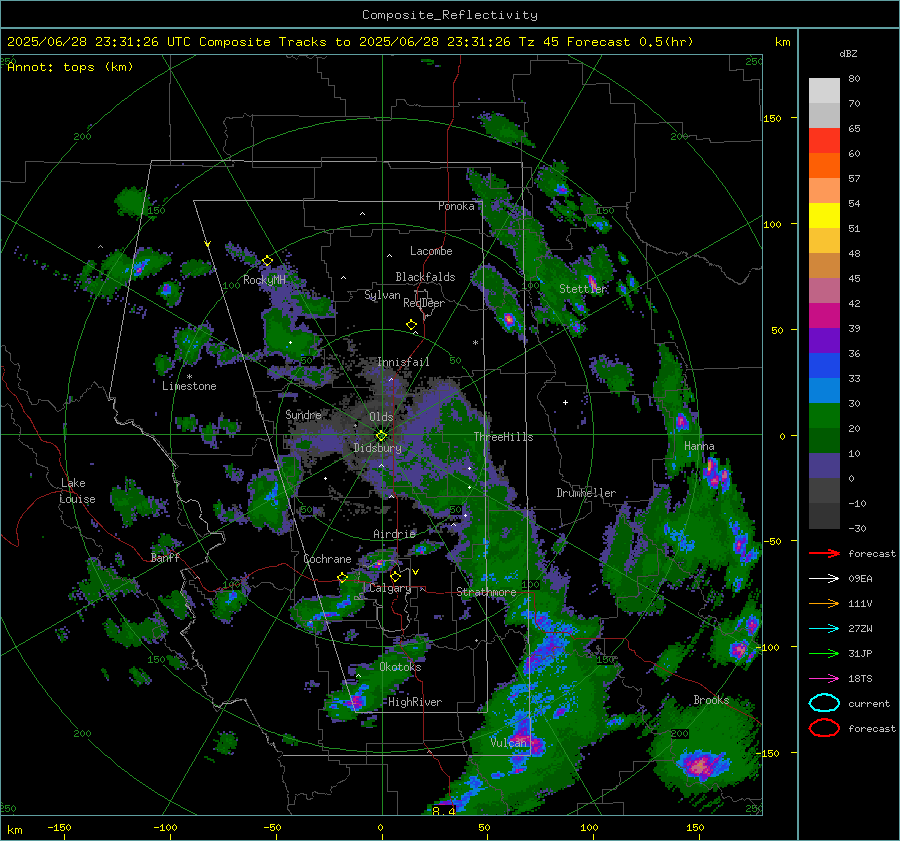Click the red 60-65 dBZ color band
Viewport: 900px width, 841px height.
824,141
